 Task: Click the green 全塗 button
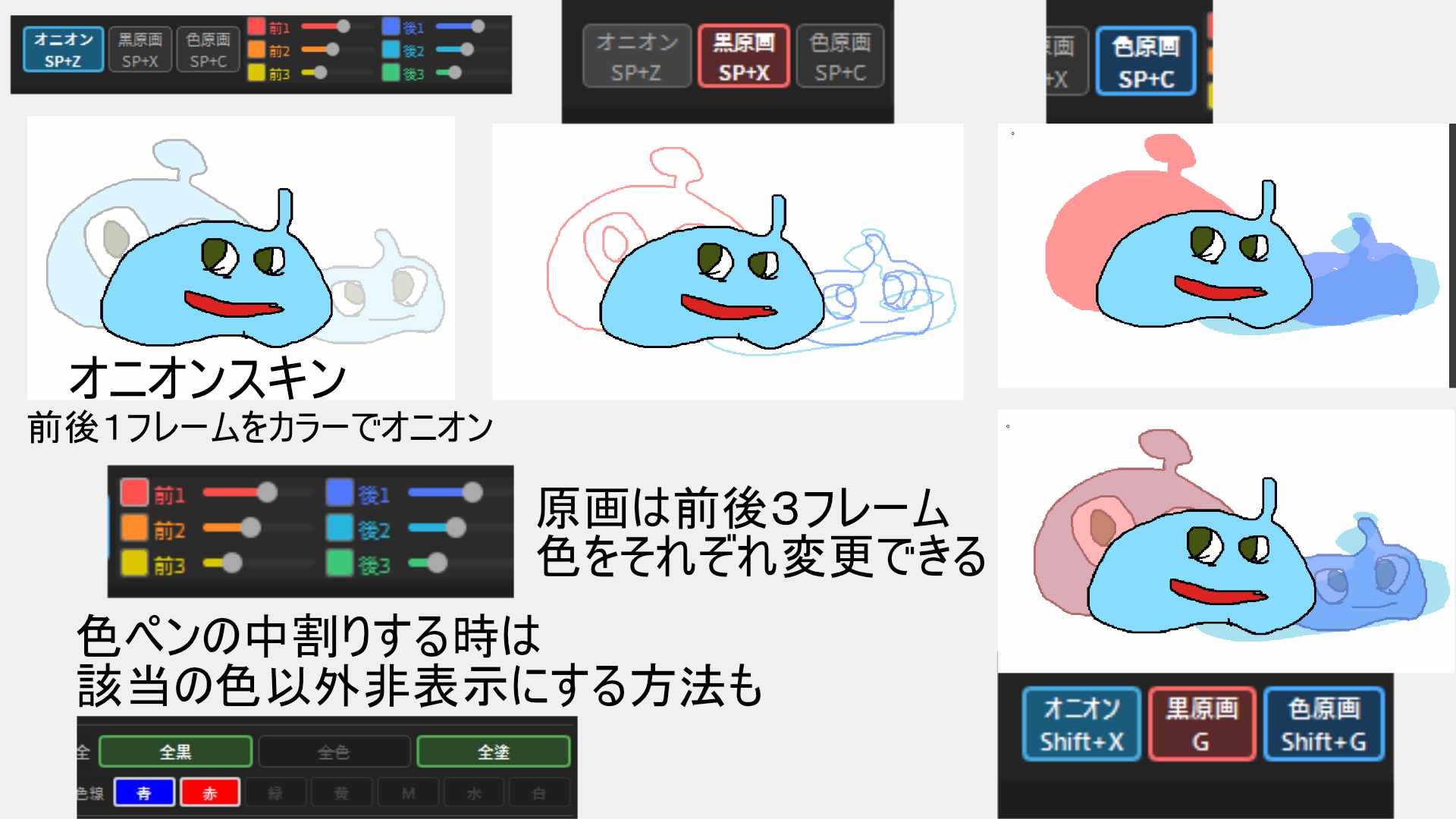pos(493,752)
